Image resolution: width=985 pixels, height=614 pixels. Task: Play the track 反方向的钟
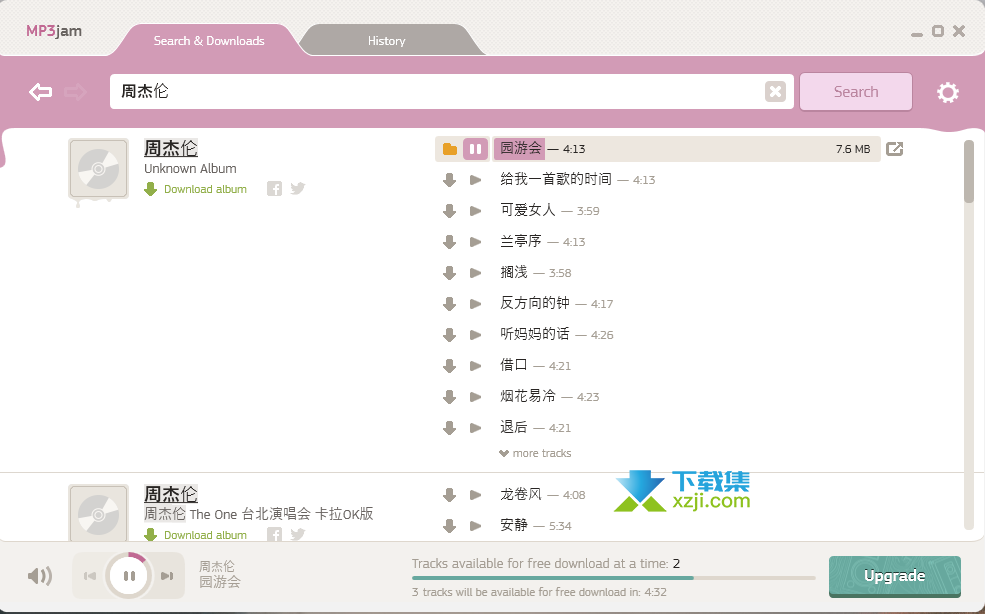(476, 304)
